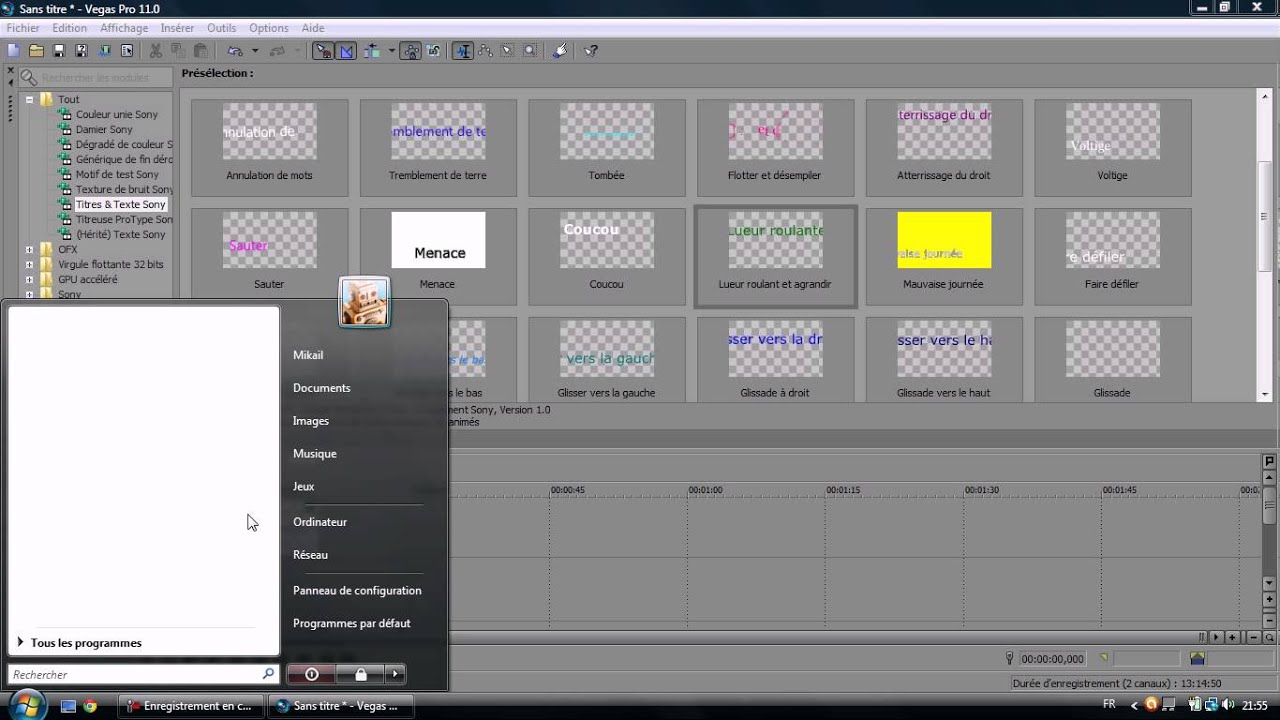The image size is (1280, 720).
Task: Expand the Virgule flottante 32 bits node
Action: point(30,264)
